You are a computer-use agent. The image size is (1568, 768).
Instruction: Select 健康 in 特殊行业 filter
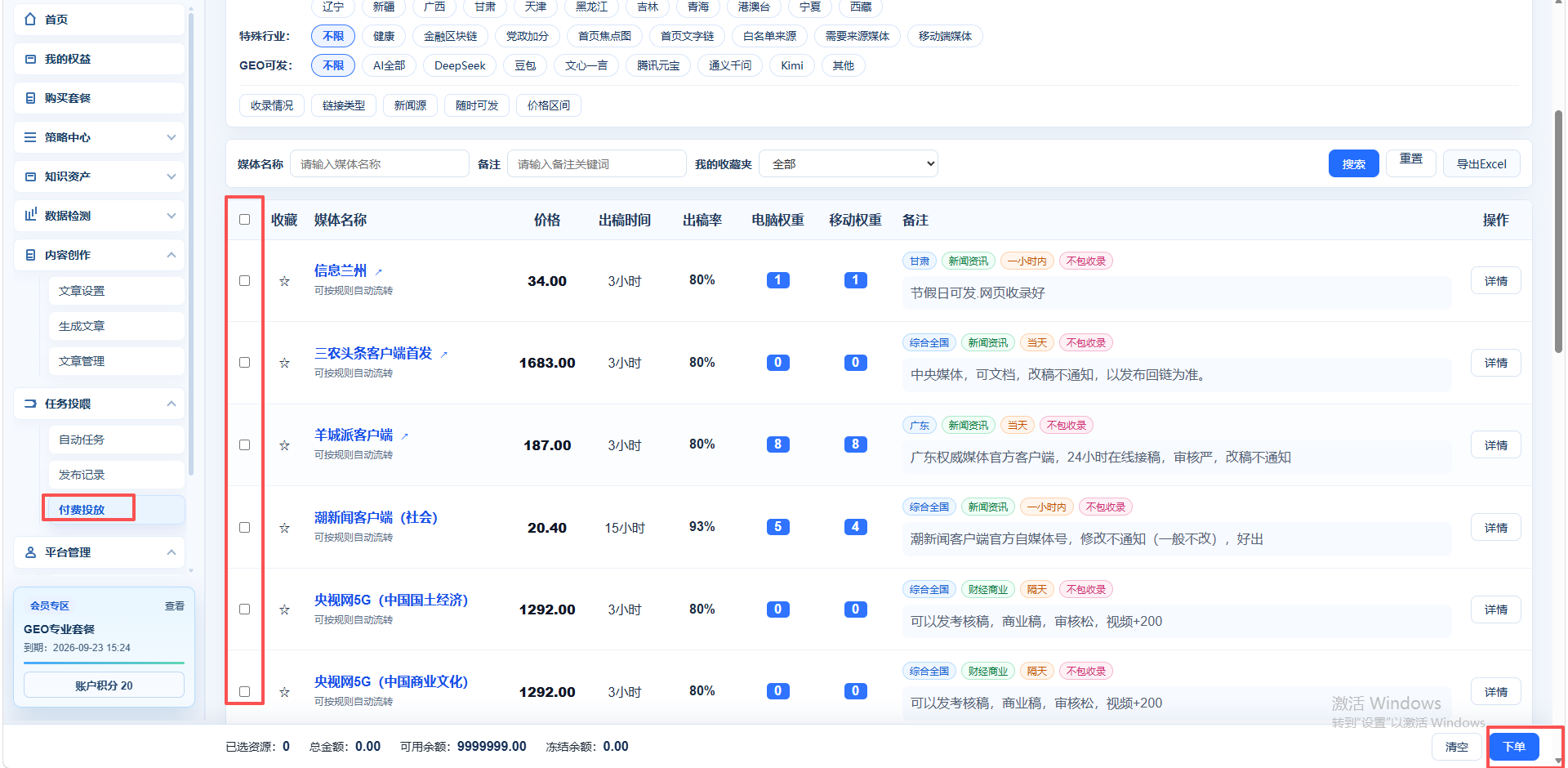coord(384,36)
